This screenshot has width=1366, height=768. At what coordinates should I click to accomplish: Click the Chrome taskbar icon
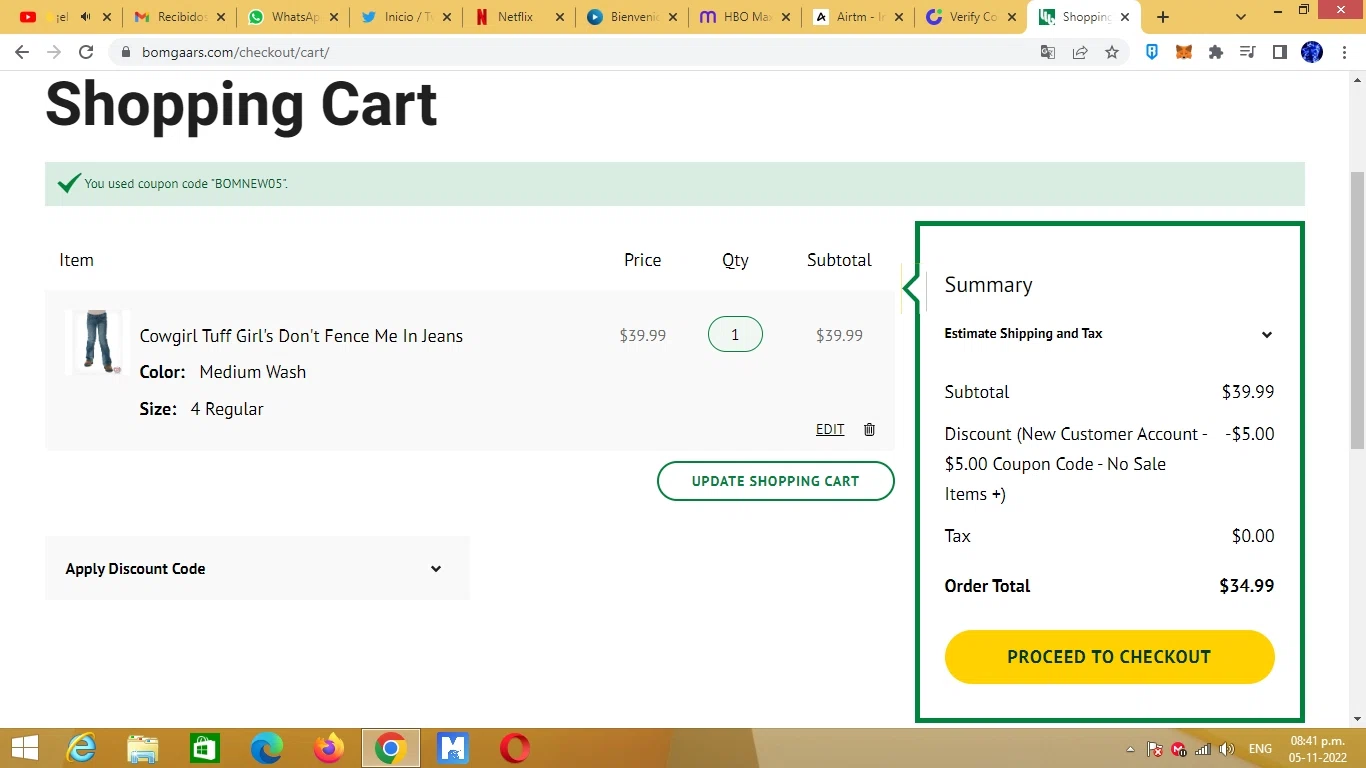coord(390,748)
